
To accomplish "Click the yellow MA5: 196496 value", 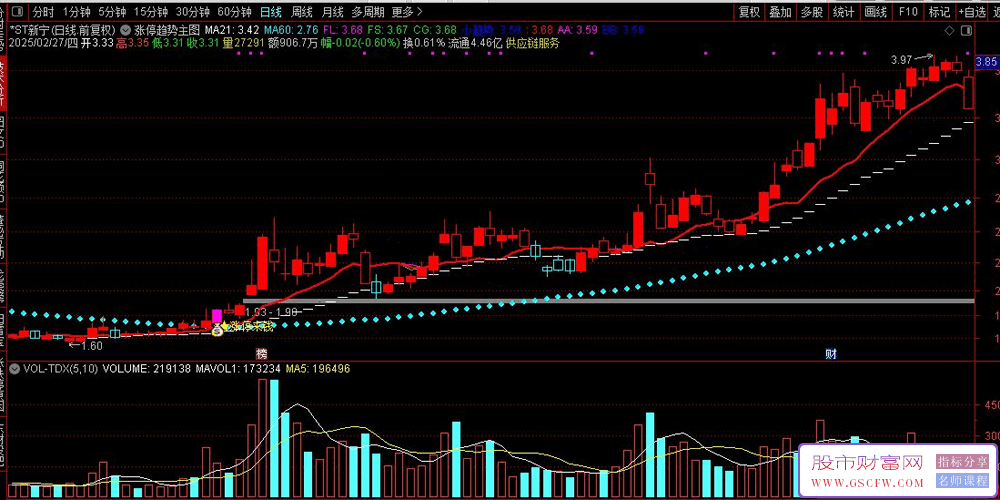I will pyautogui.click(x=318, y=369).
